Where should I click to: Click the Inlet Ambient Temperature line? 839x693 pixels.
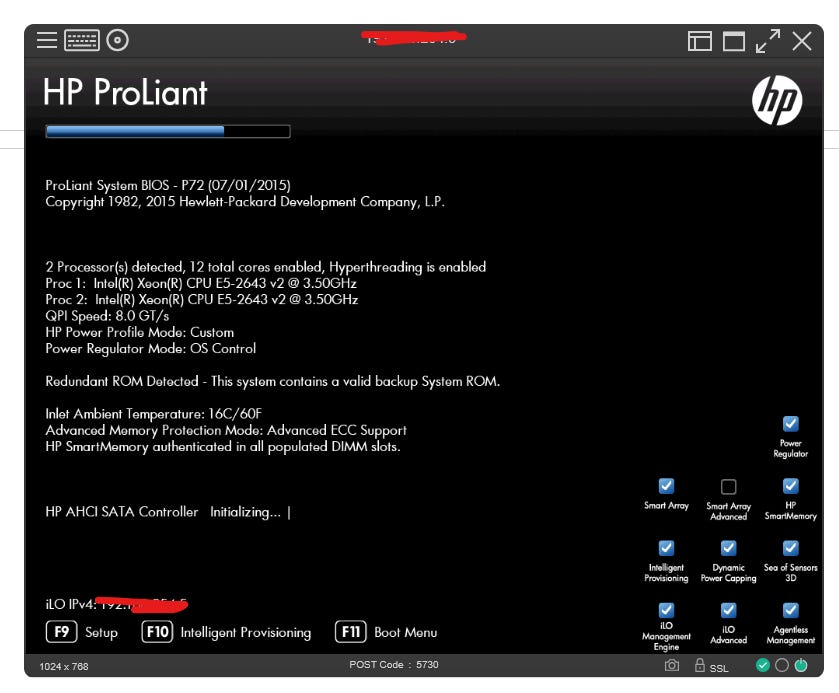click(154, 414)
